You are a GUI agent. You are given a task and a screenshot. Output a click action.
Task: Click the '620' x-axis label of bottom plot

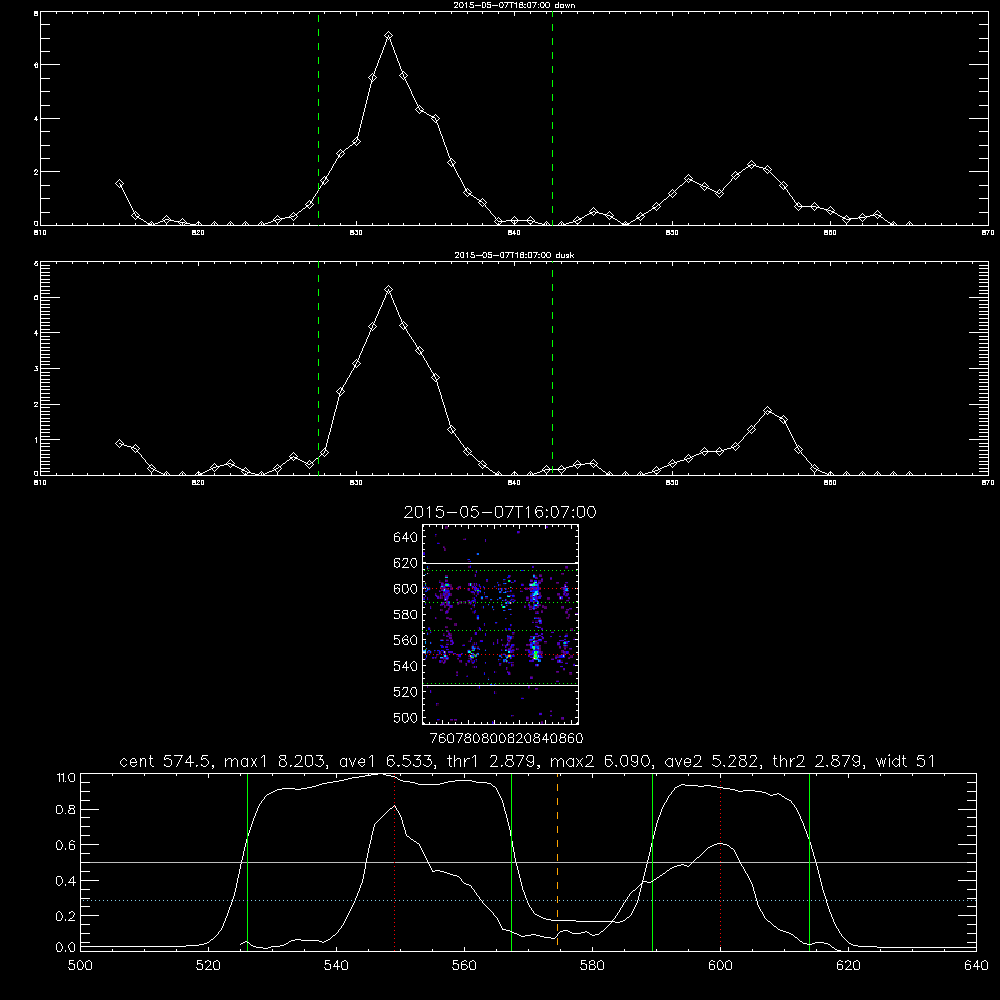(x=848, y=966)
